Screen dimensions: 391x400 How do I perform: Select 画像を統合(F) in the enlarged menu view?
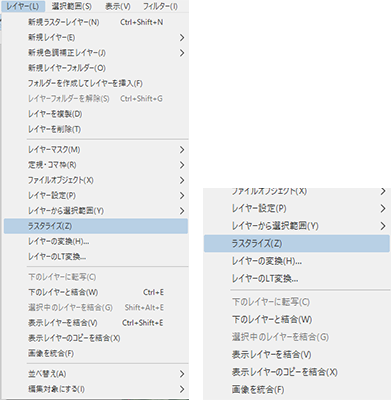tap(297, 389)
